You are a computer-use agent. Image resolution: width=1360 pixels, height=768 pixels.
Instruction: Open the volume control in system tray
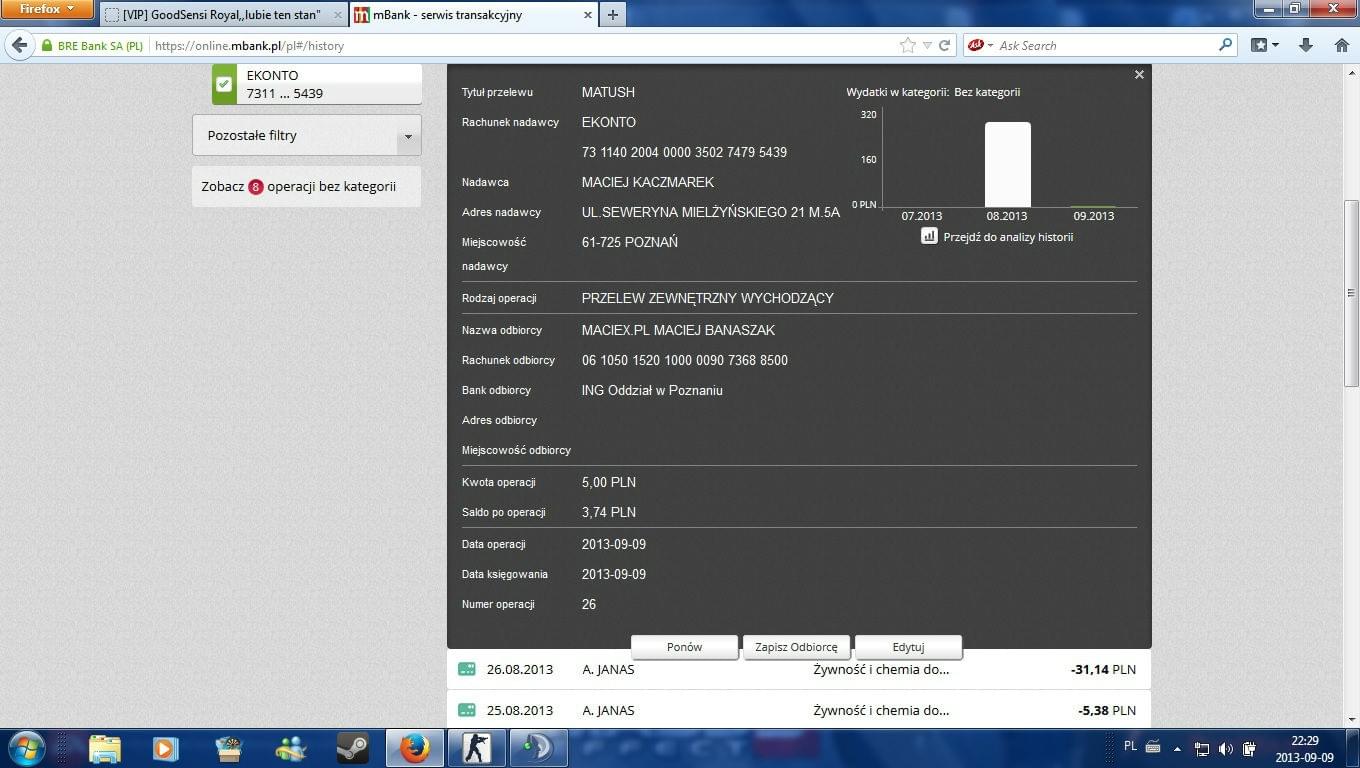point(1226,748)
